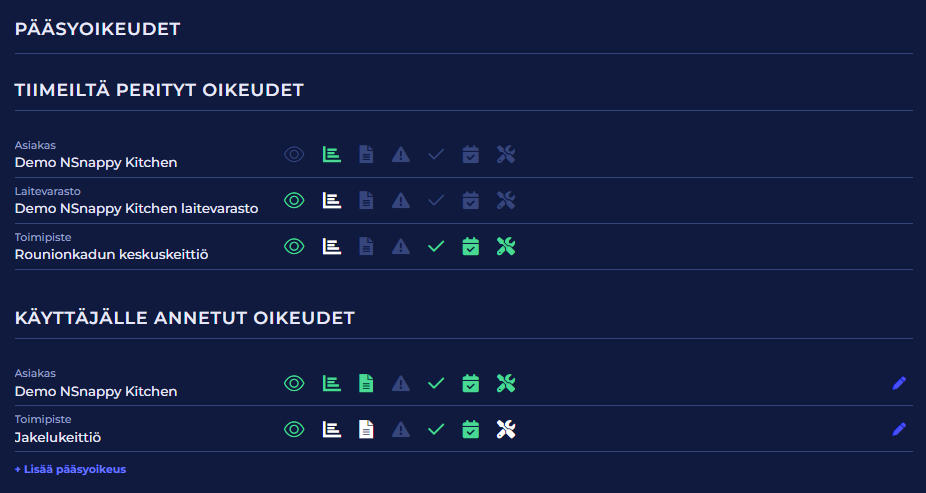Image resolution: width=926 pixels, height=493 pixels.
Task: Click calendar icon in Rounionkadun keskuskeittiö row
Action: (471, 246)
